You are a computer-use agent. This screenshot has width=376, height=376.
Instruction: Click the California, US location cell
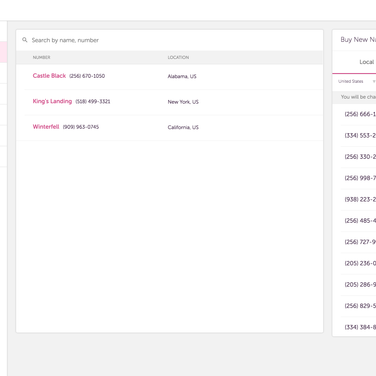(x=183, y=127)
